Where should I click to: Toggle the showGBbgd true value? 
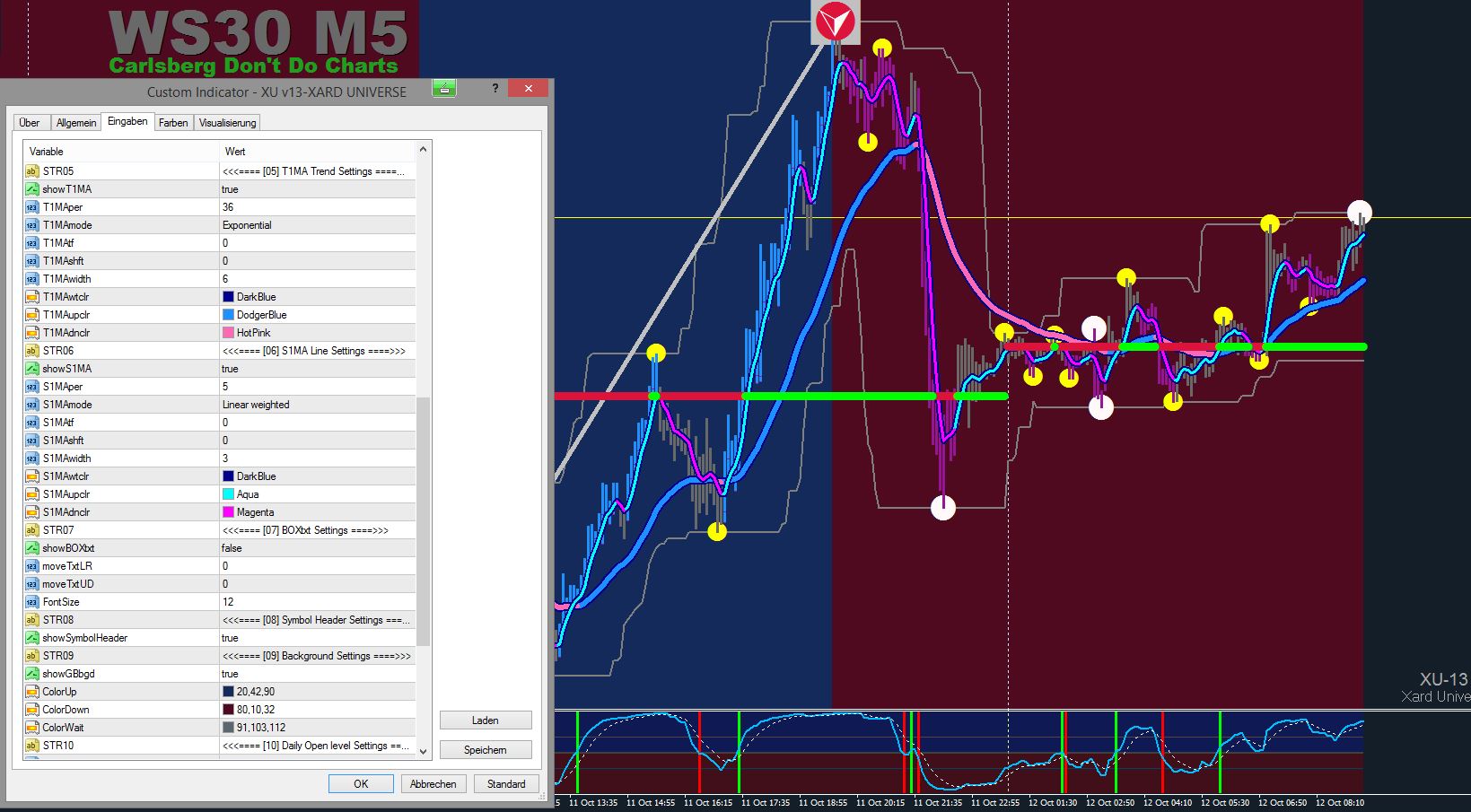tap(318, 674)
